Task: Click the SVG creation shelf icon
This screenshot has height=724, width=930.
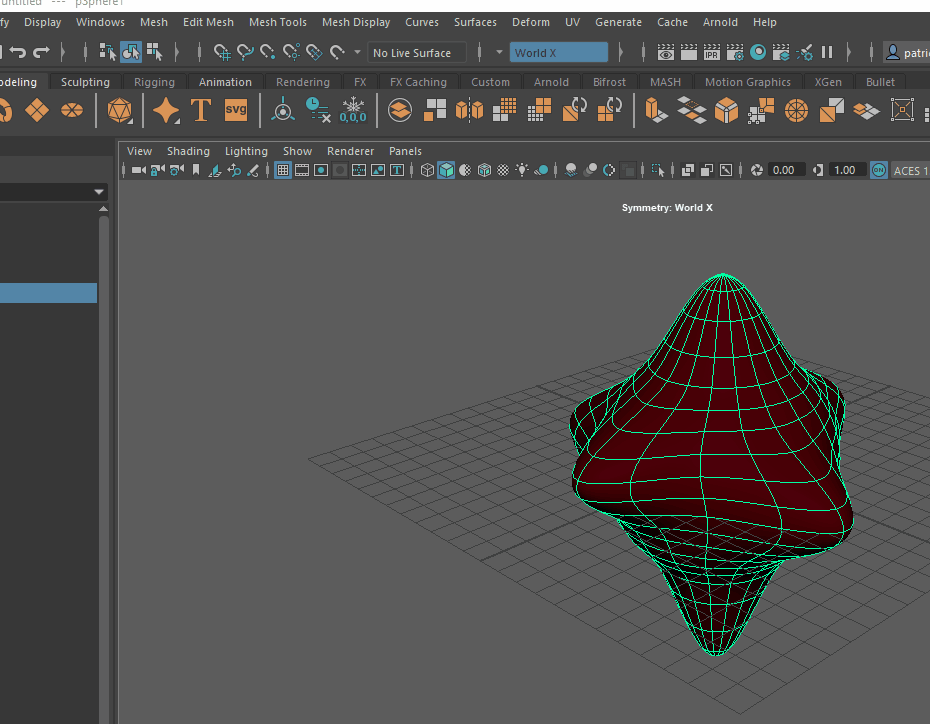Action: coord(235,111)
